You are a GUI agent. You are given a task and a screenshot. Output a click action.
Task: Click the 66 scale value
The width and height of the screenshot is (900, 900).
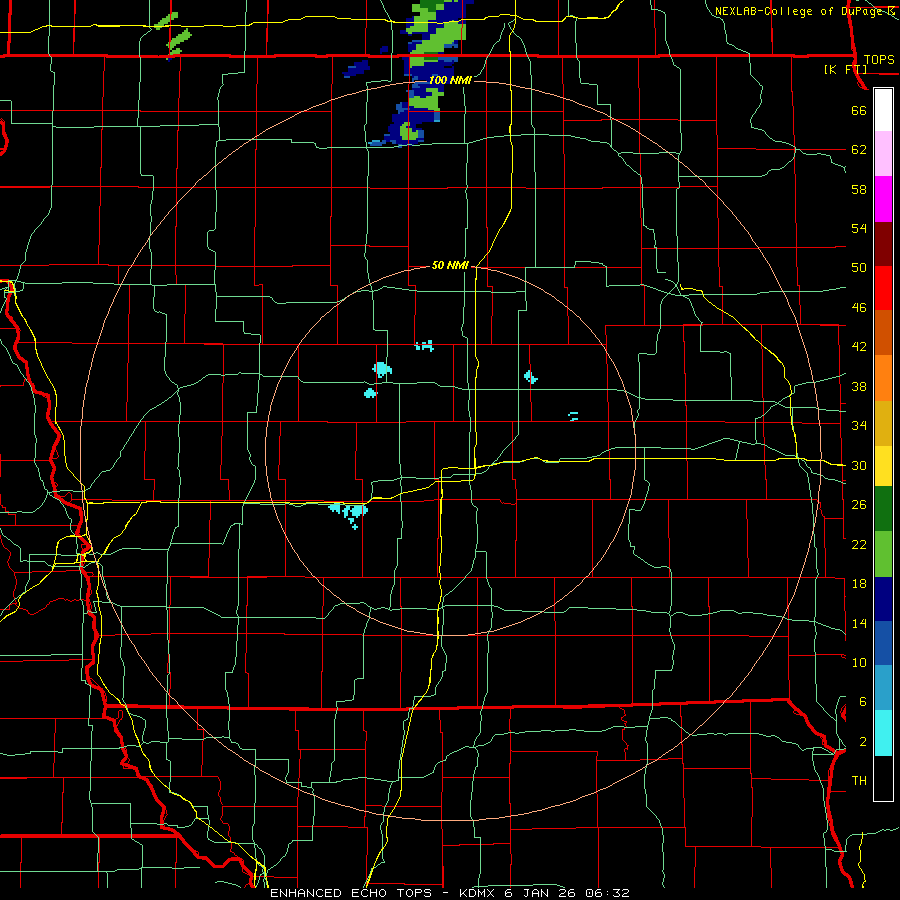coord(859,110)
